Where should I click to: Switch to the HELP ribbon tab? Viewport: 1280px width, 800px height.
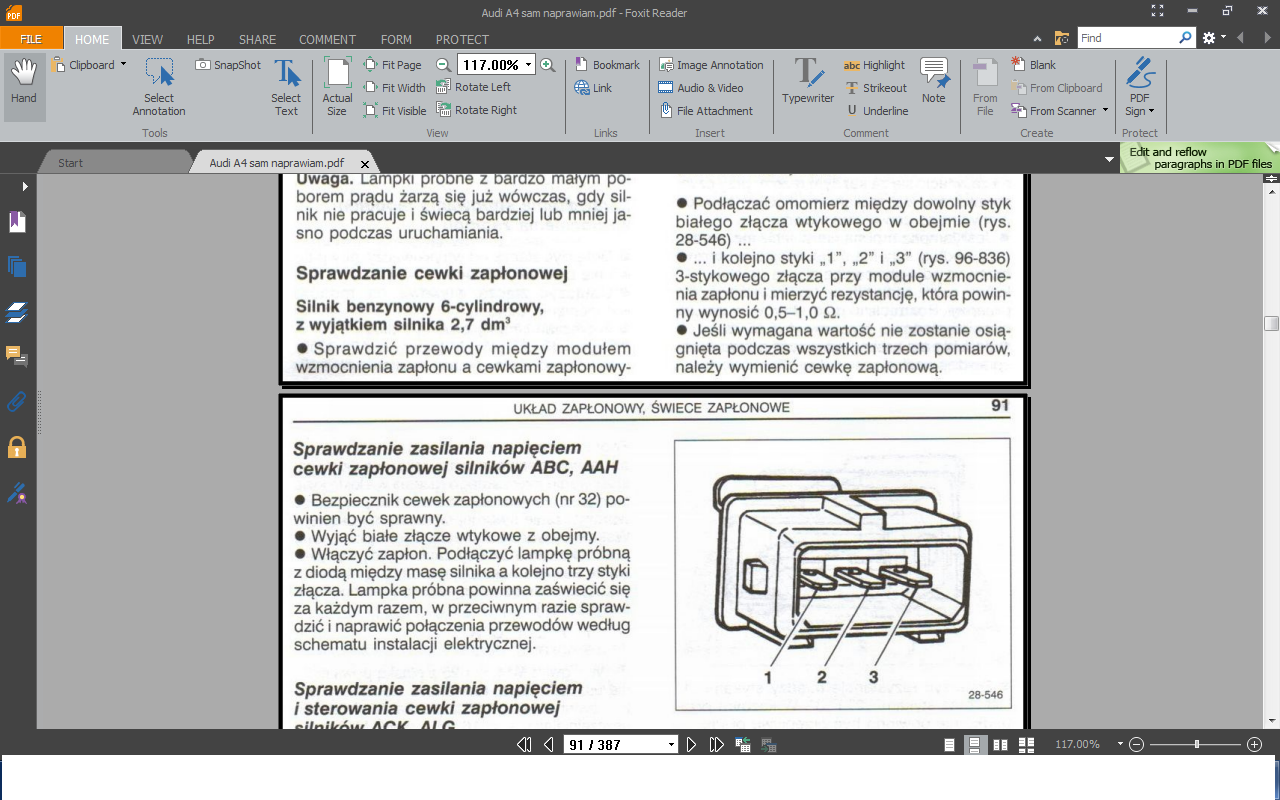[x=201, y=39]
